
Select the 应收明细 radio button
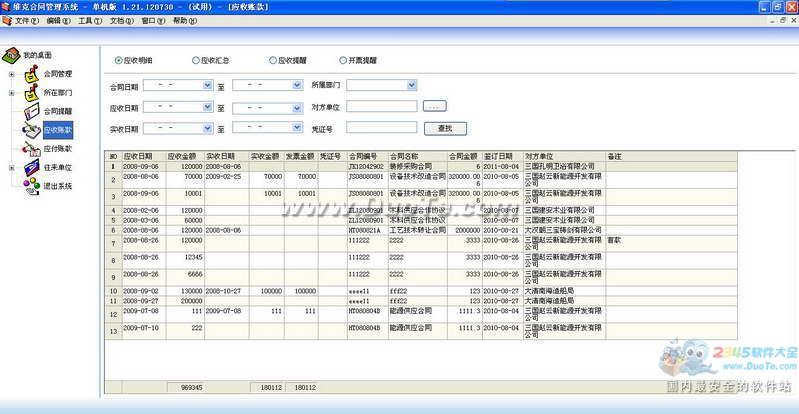tap(119, 60)
